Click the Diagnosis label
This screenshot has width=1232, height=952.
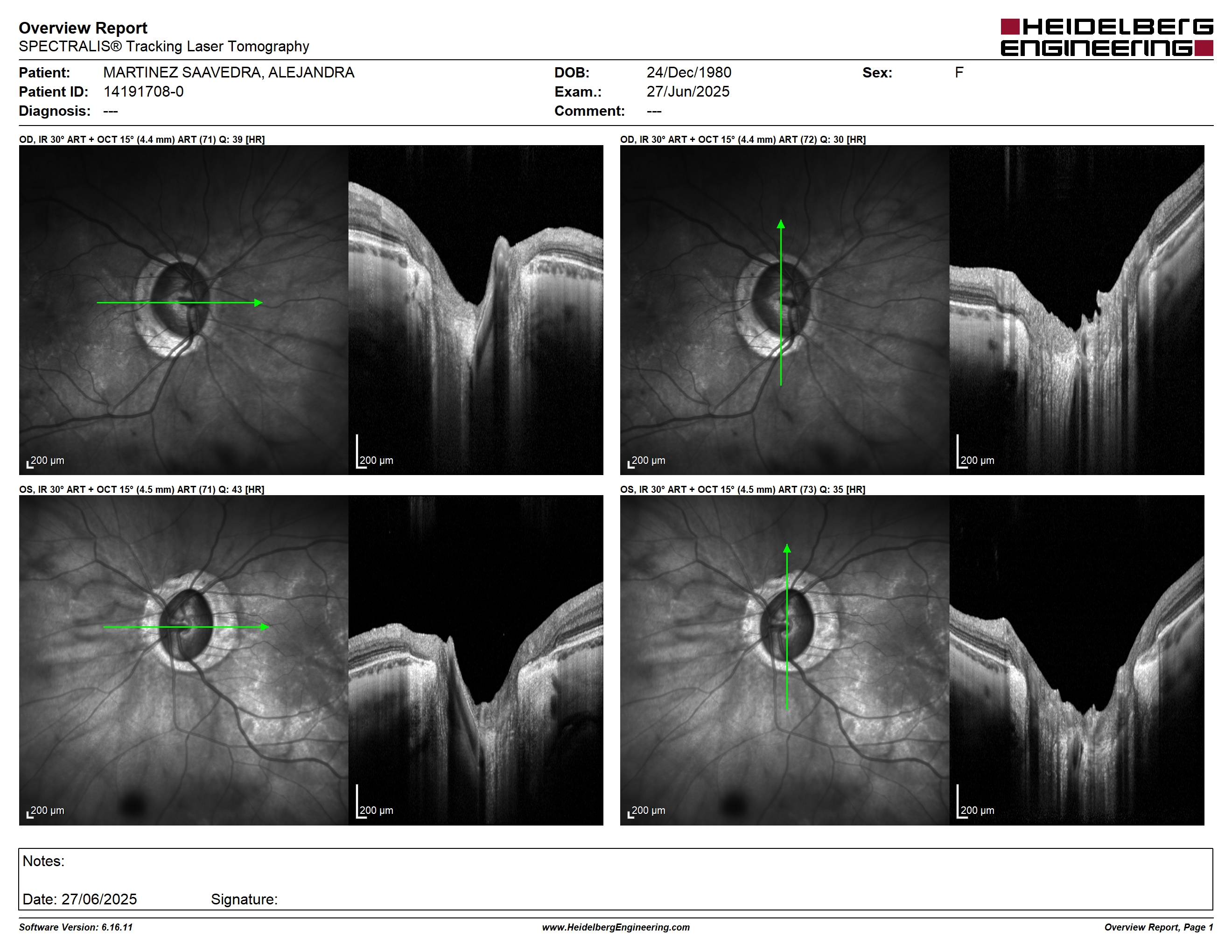(x=54, y=111)
